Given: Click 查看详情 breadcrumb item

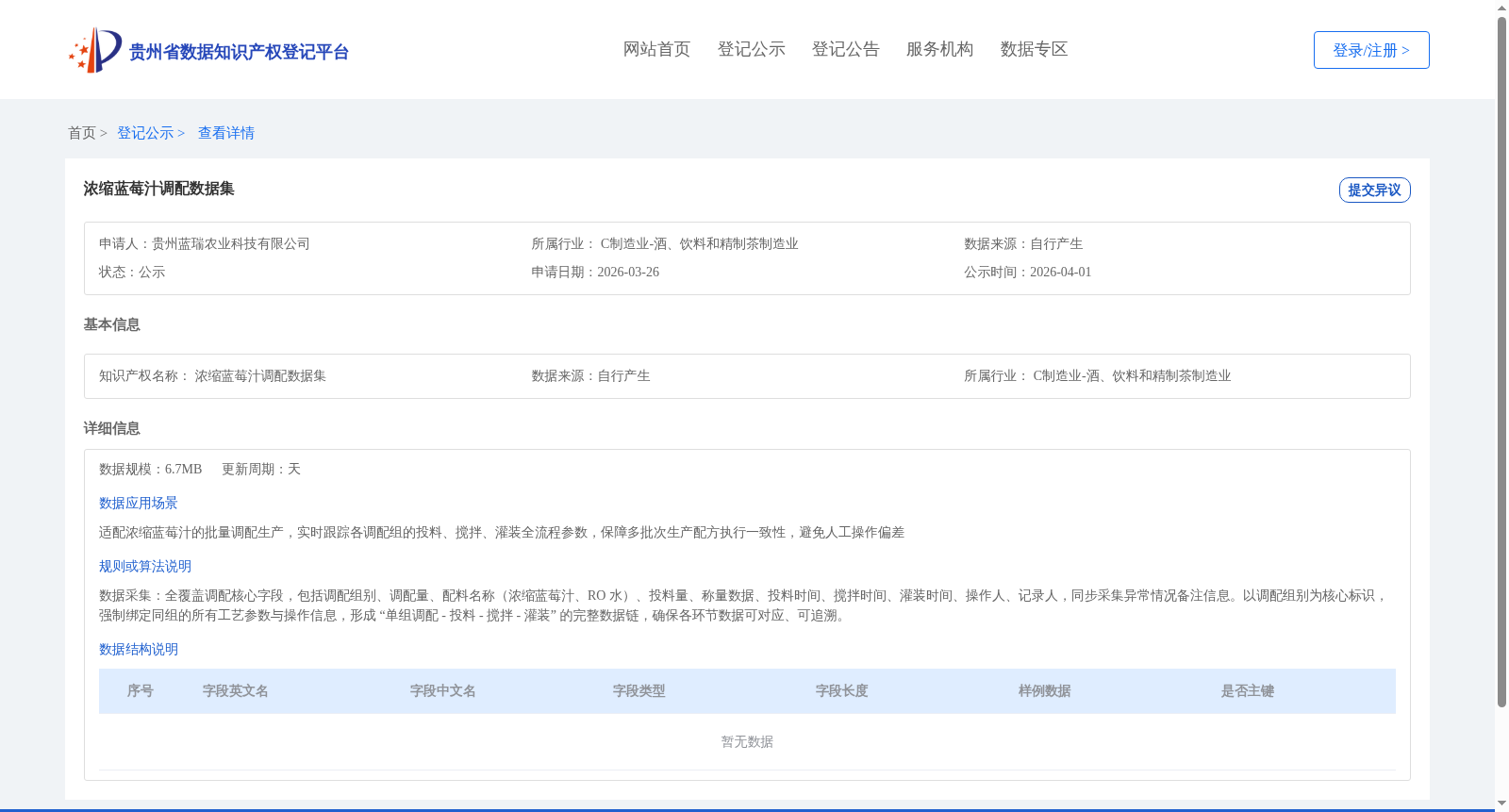Looking at the screenshot, I should click(226, 133).
